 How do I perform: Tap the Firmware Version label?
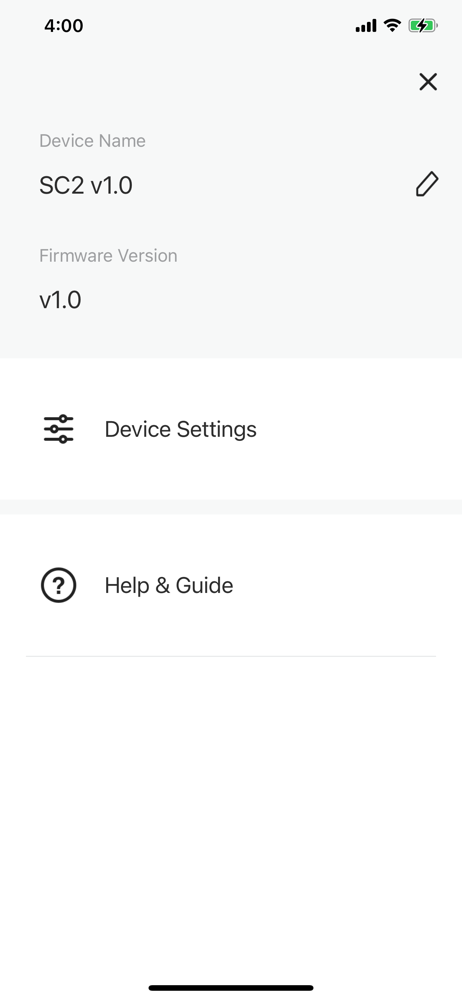tap(108, 256)
